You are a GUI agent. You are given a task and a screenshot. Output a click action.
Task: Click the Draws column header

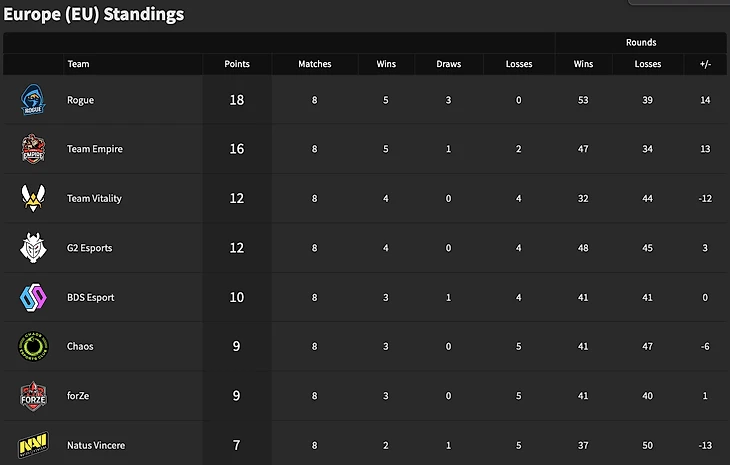449,64
